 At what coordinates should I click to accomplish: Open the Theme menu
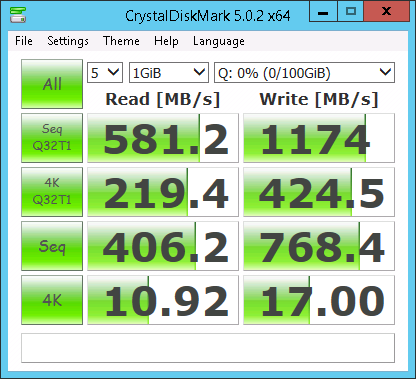(x=121, y=41)
